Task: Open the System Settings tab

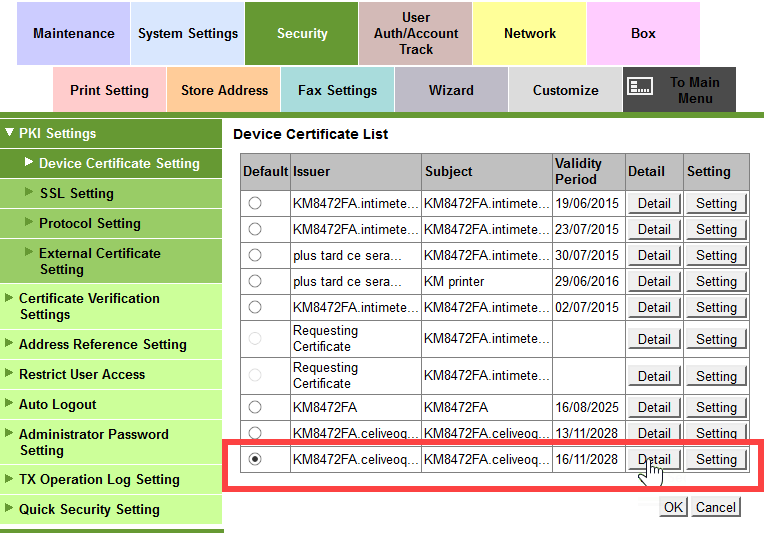Action: point(188,33)
